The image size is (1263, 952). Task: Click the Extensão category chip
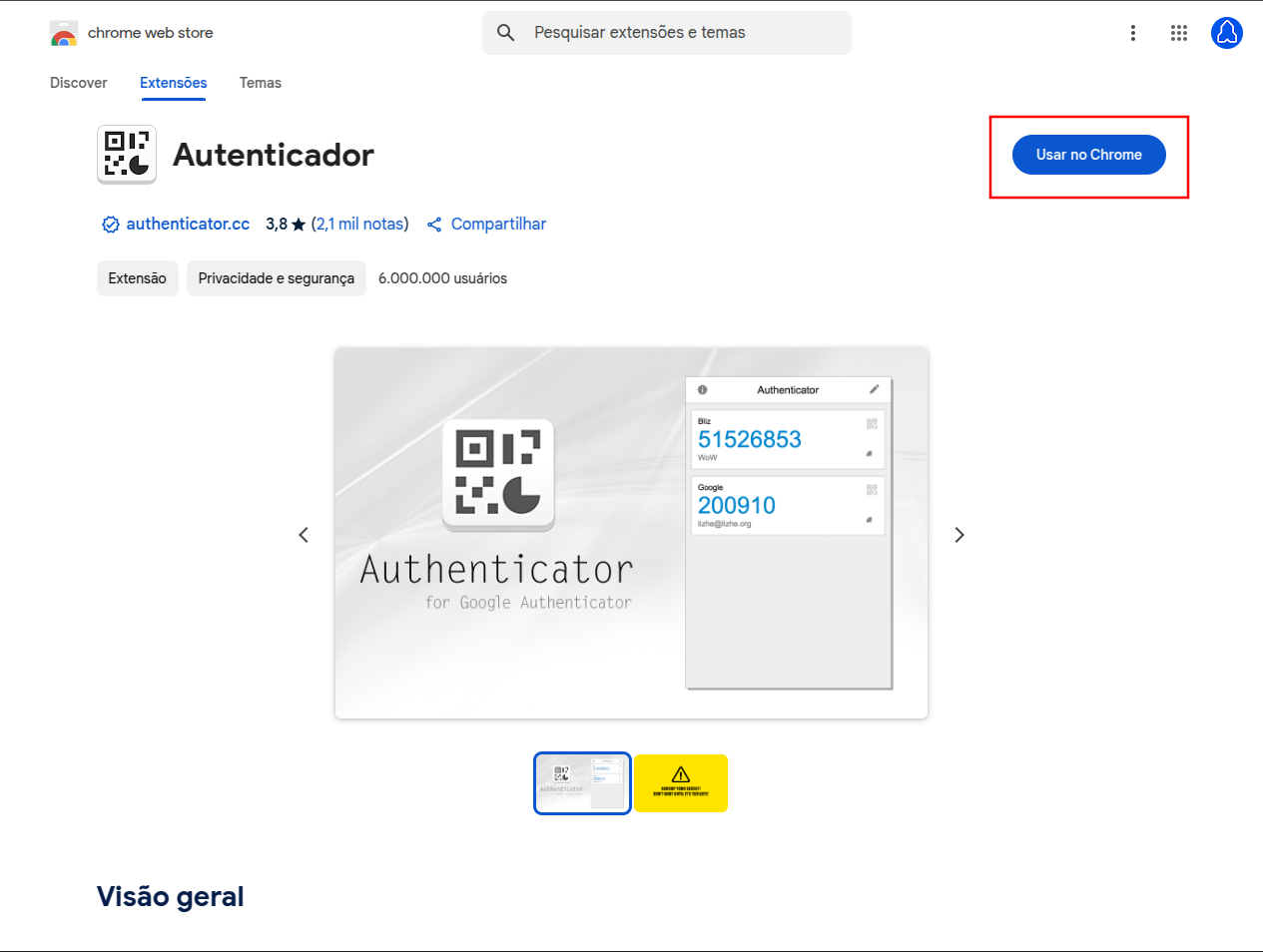(138, 278)
